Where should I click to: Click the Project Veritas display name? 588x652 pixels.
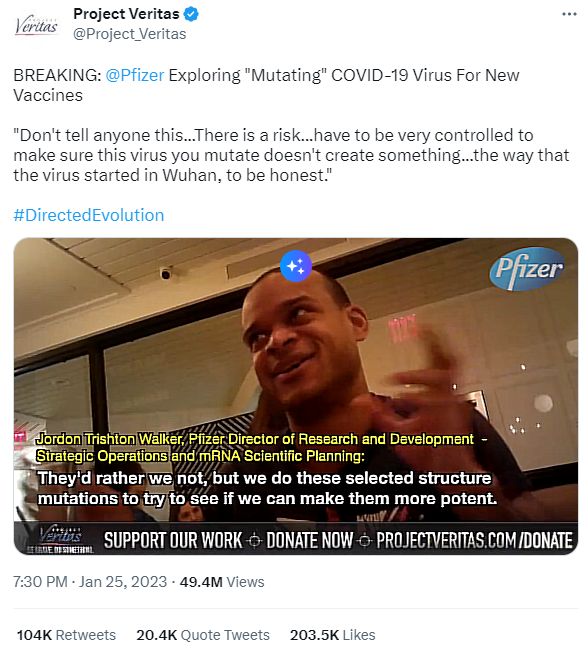coord(126,14)
